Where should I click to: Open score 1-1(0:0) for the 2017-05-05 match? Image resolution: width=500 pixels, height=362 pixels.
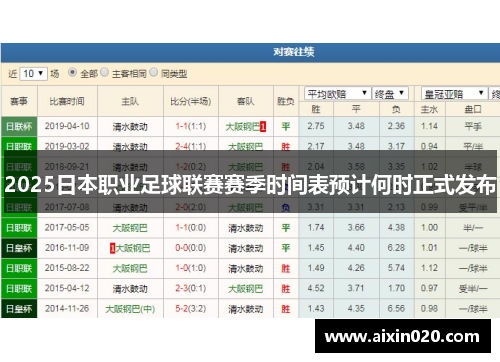point(191,228)
